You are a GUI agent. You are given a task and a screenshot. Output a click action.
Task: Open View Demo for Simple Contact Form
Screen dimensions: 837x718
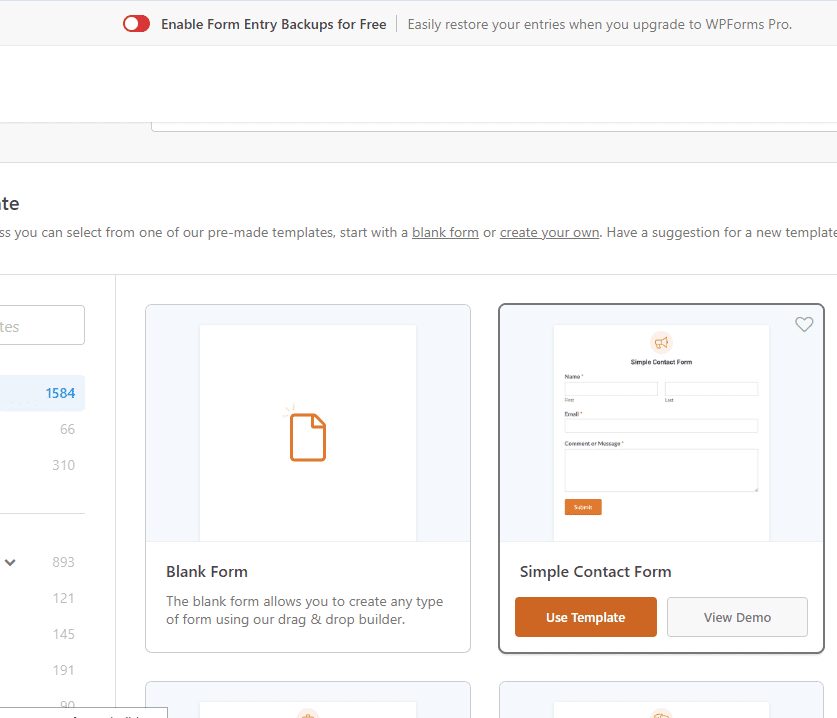(x=737, y=617)
